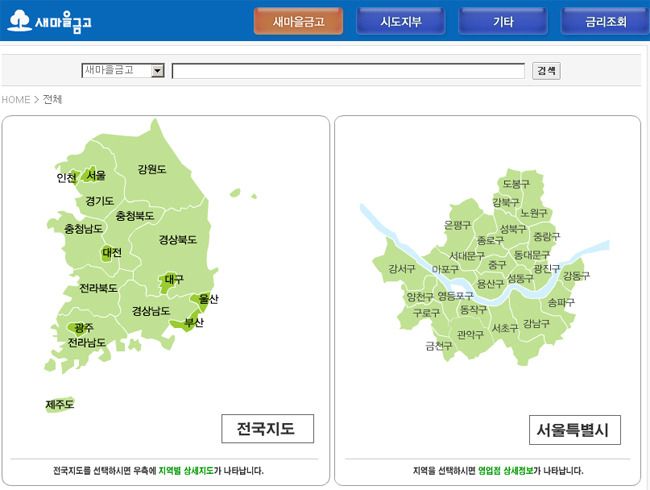Go to HOME breadcrumb link
The image size is (650, 490).
pyautogui.click(x=16, y=100)
